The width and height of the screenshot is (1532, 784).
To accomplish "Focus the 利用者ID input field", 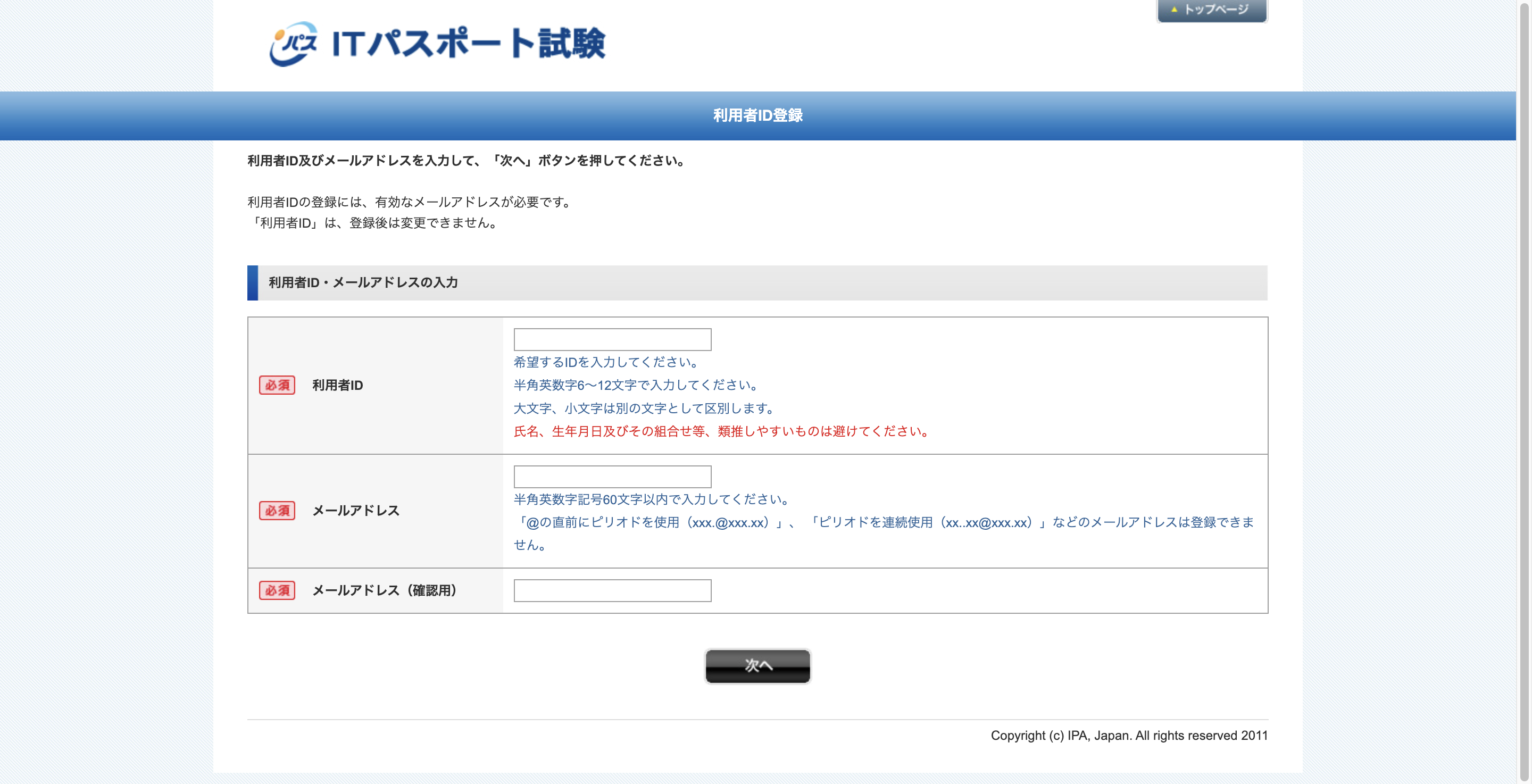I will pos(612,339).
